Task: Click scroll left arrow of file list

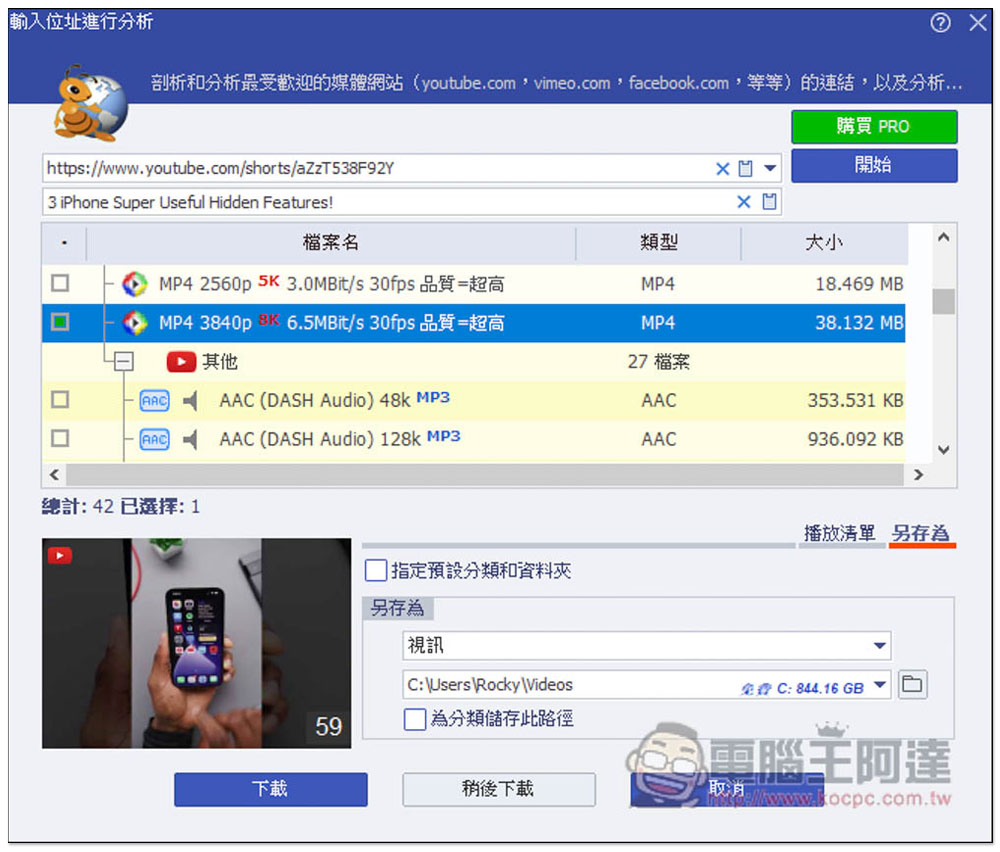Action: point(54,475)
